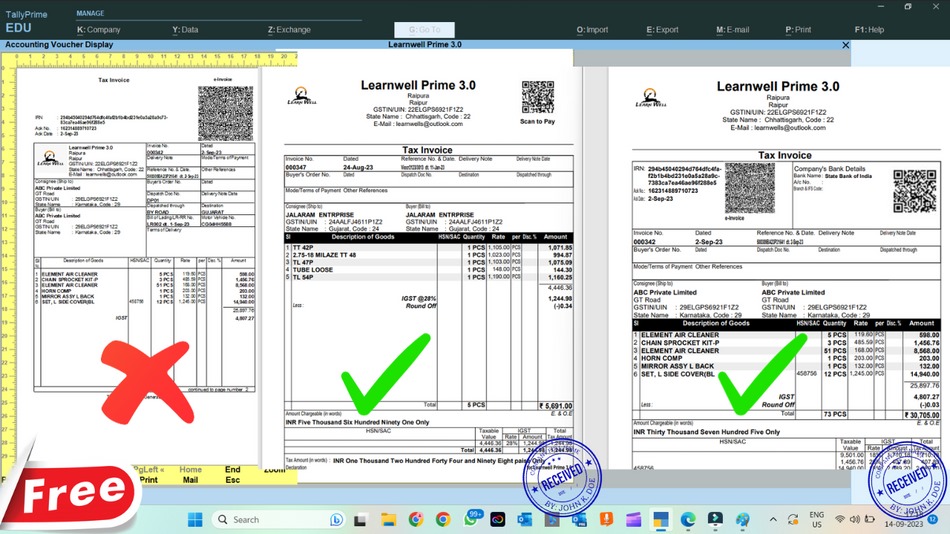Click the taskbar Search box
Screen dimensions: 950x534
click(260, 519)
